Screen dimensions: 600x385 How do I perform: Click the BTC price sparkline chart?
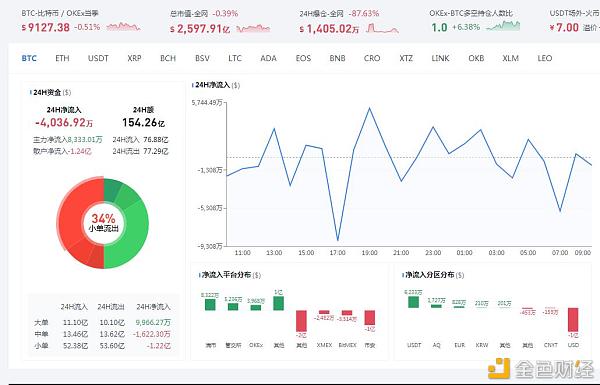click(x=123, y=27)
